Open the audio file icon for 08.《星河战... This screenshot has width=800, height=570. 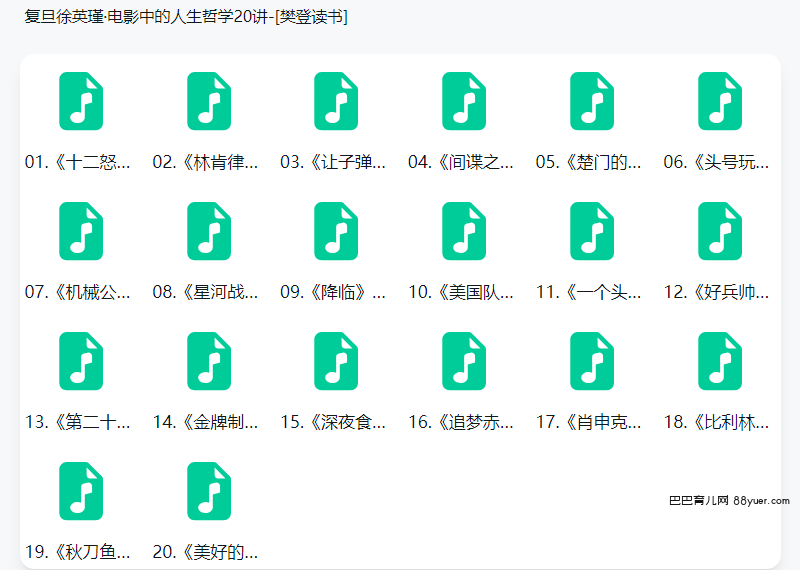209,231
